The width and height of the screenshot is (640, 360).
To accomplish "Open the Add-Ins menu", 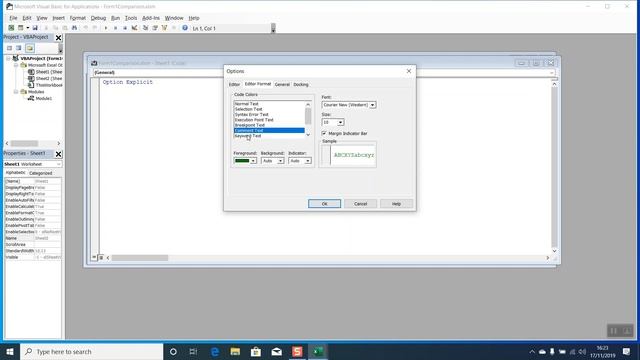I will click(151, 18).
